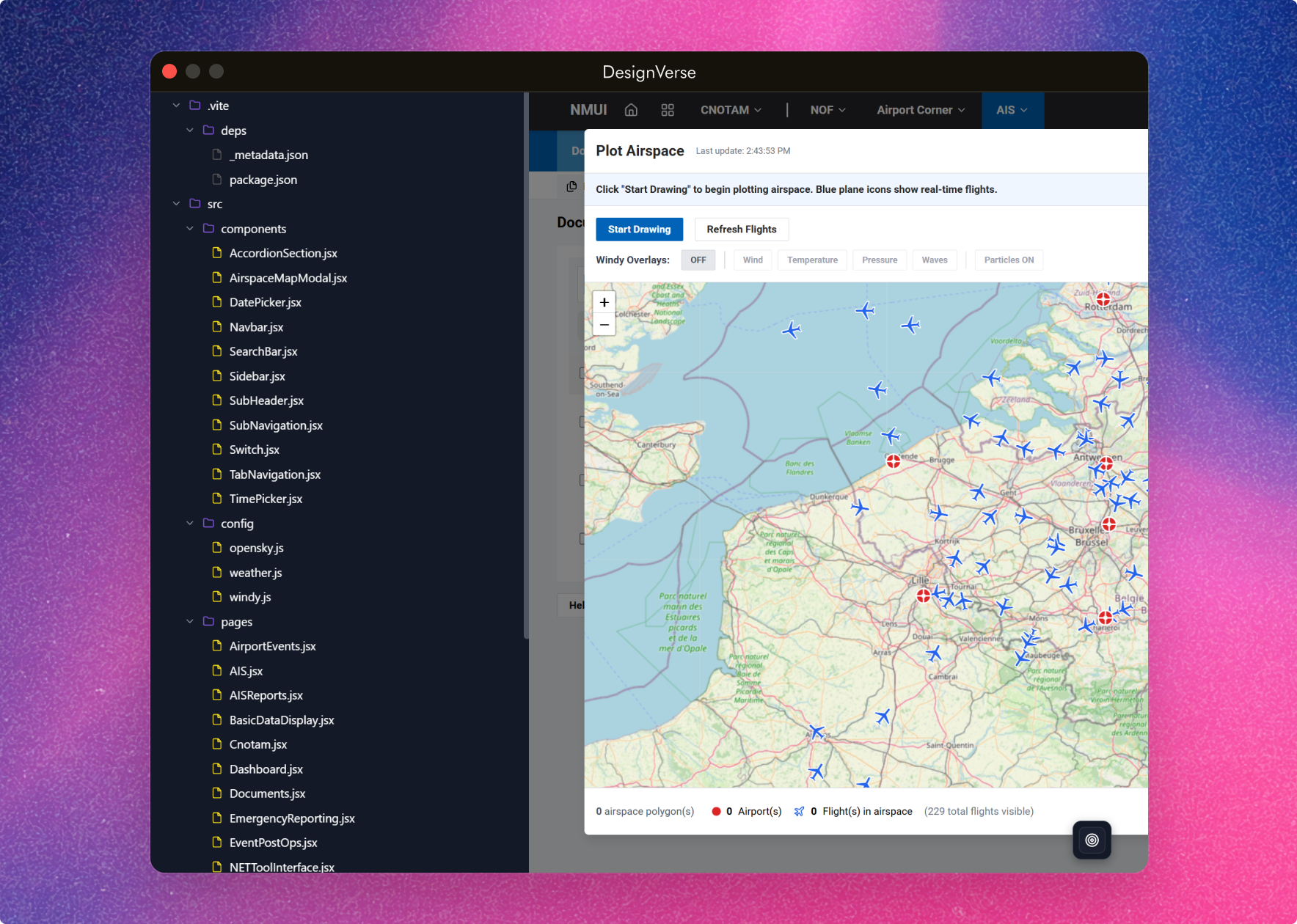Toggle Windy Overlays OFF button
The height and width of the screenshot is (924, 1297).
click(698, 260)
